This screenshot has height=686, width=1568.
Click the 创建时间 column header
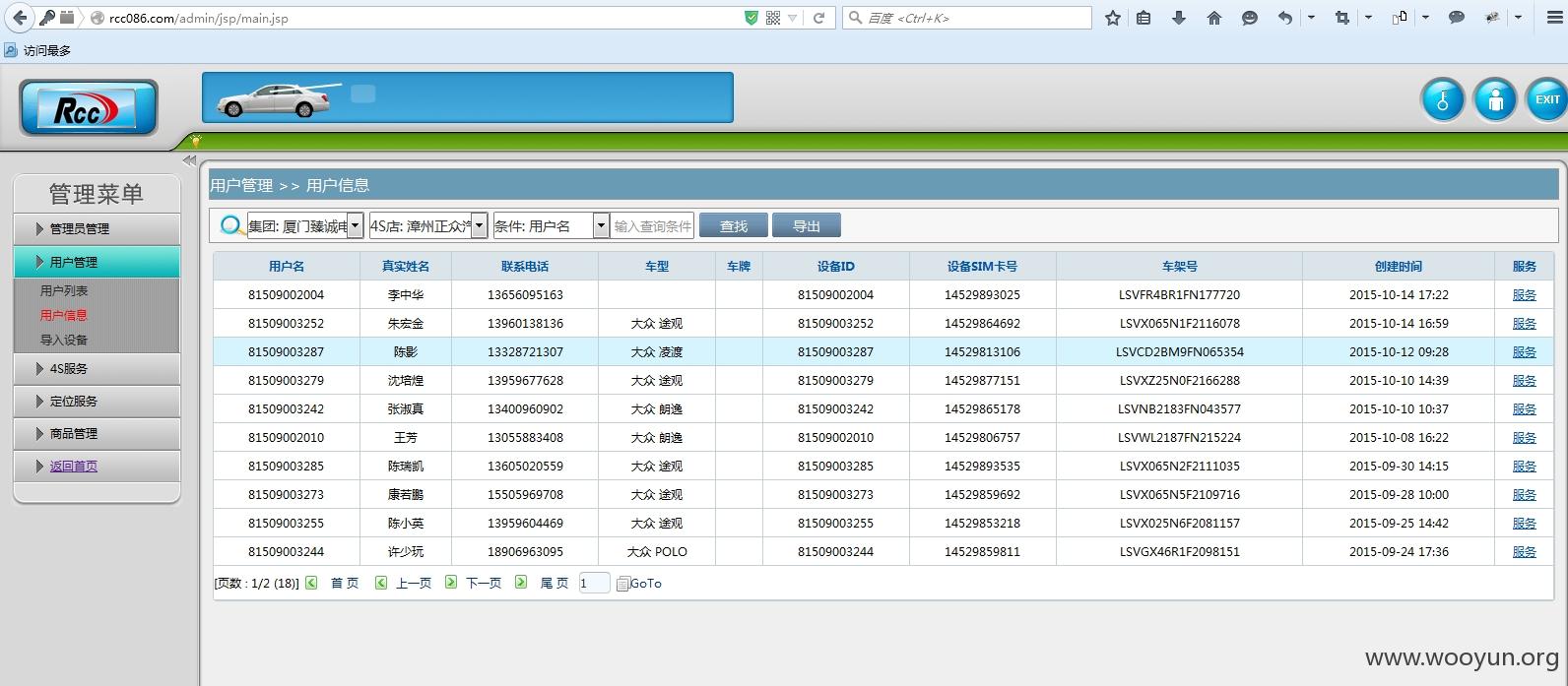(1399, 266)
